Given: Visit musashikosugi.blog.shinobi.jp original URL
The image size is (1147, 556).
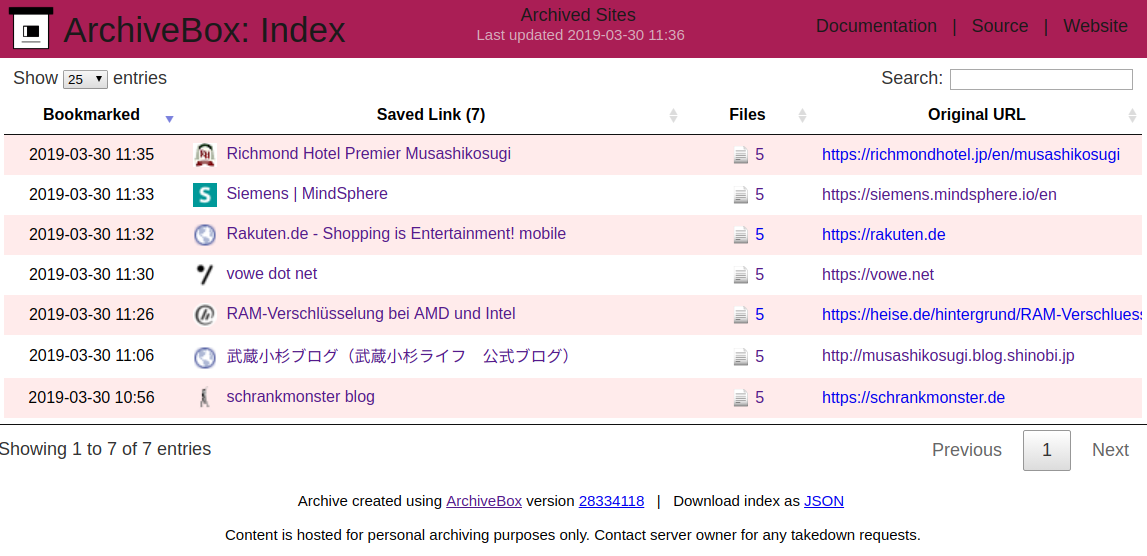Looking at the screenshot, I should 948,356.
